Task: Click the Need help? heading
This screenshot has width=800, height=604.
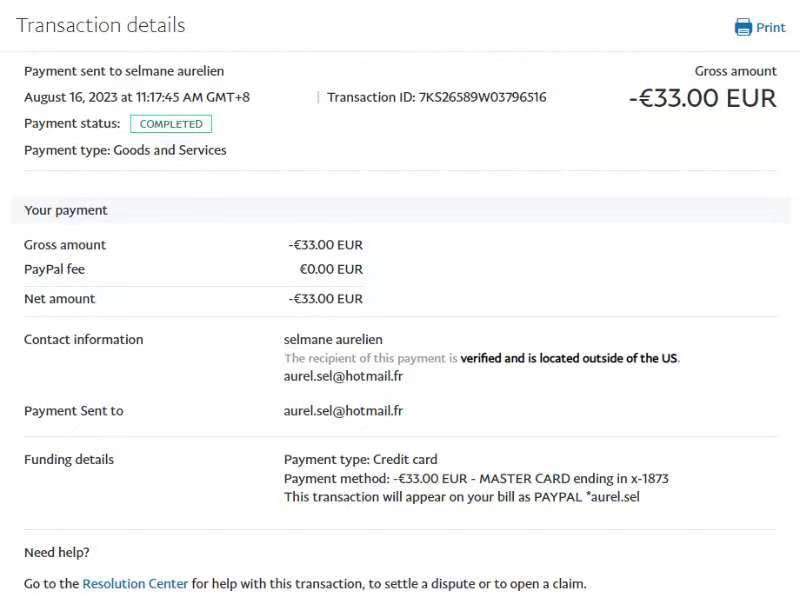Action: coord(57,552)
